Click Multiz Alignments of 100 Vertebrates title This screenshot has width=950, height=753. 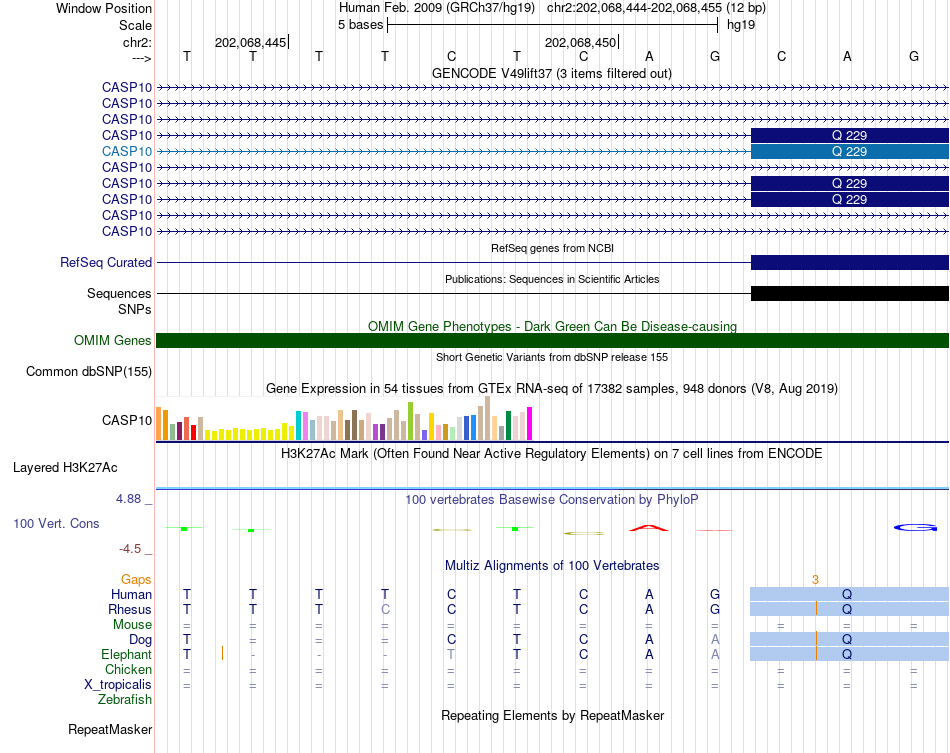(552, 566)
